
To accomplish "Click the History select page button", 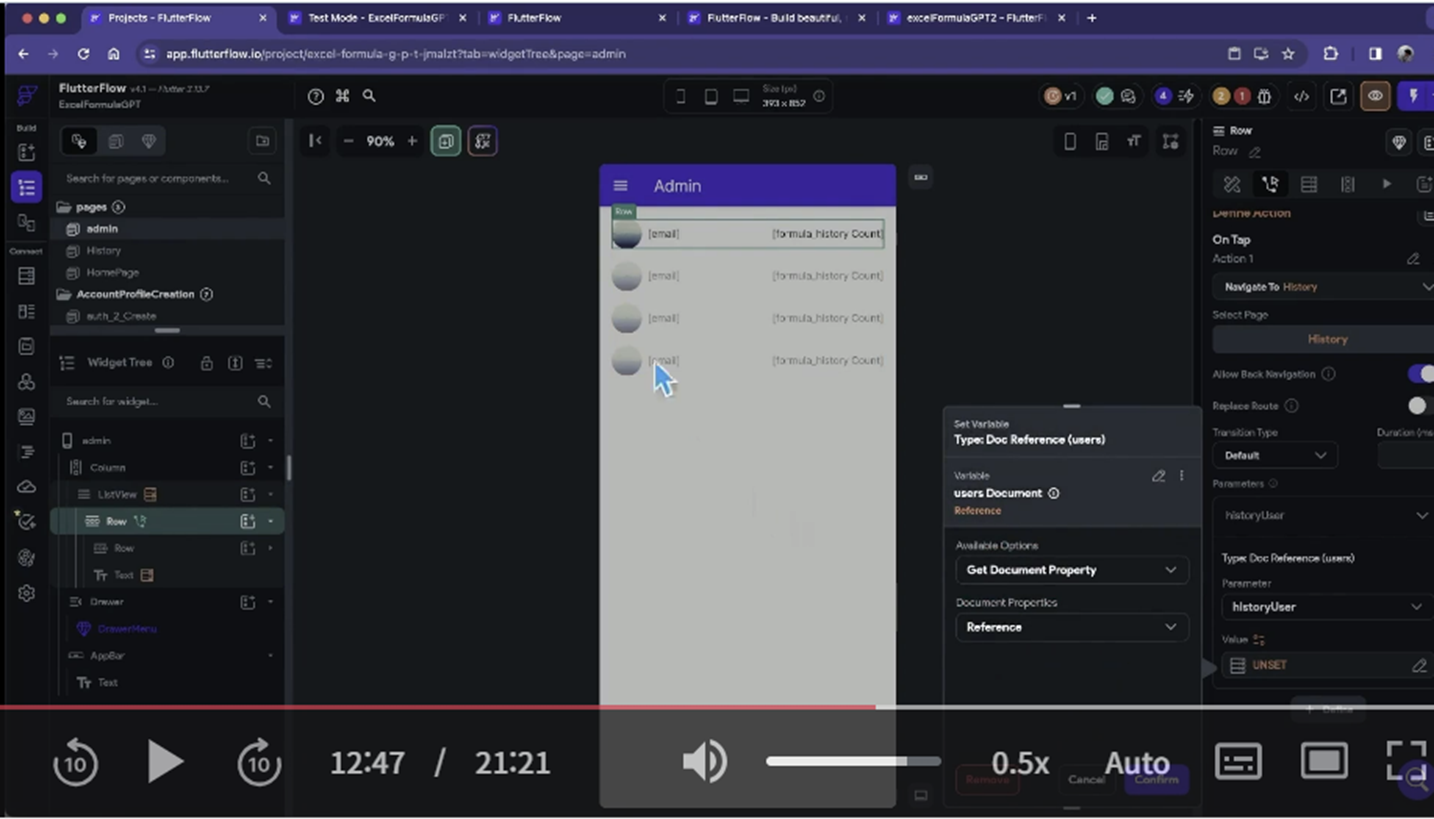I will pyautogui.click(x=1323, y=339).
